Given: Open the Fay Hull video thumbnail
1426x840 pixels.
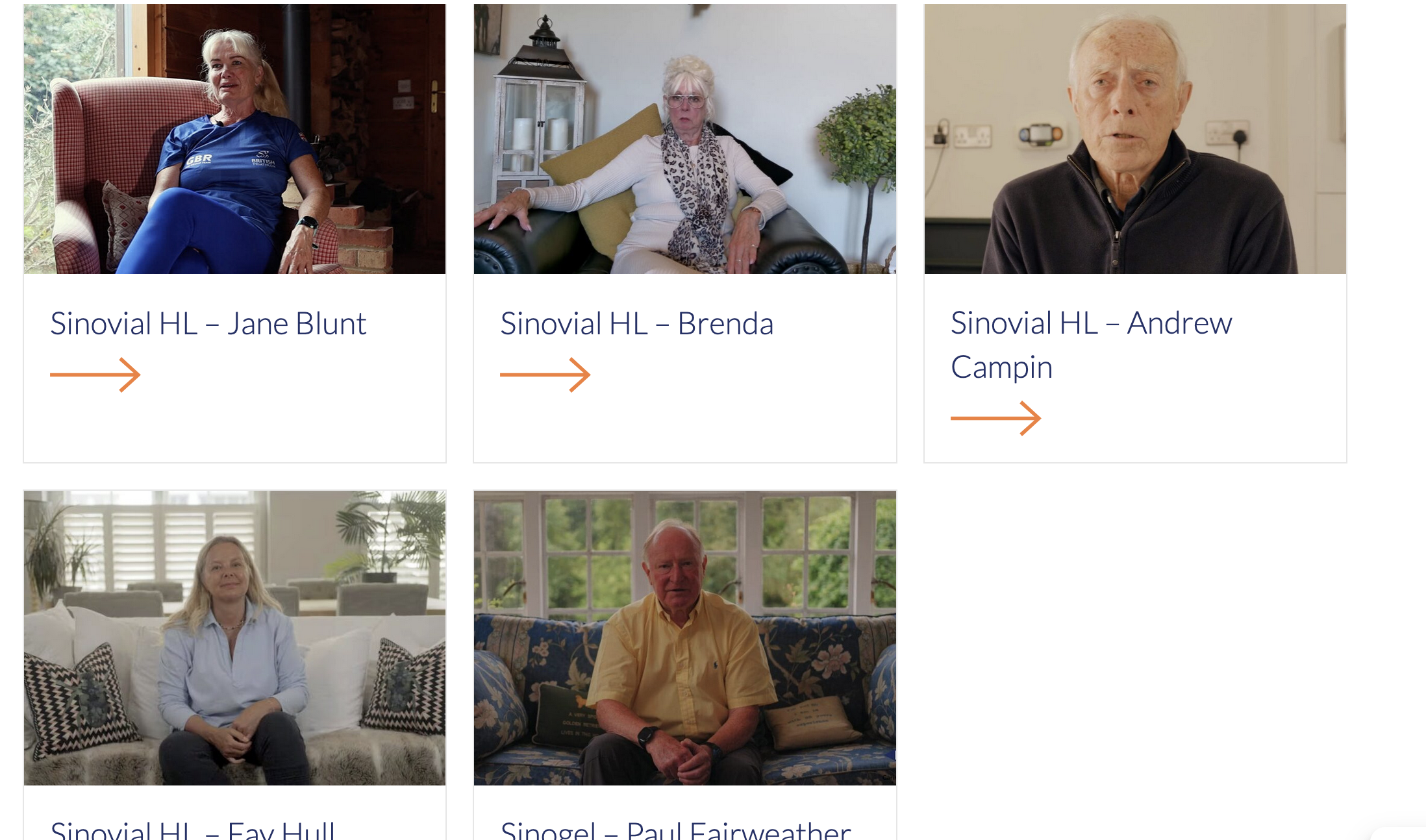Looking at the screenshot, I should pos(234,638).
